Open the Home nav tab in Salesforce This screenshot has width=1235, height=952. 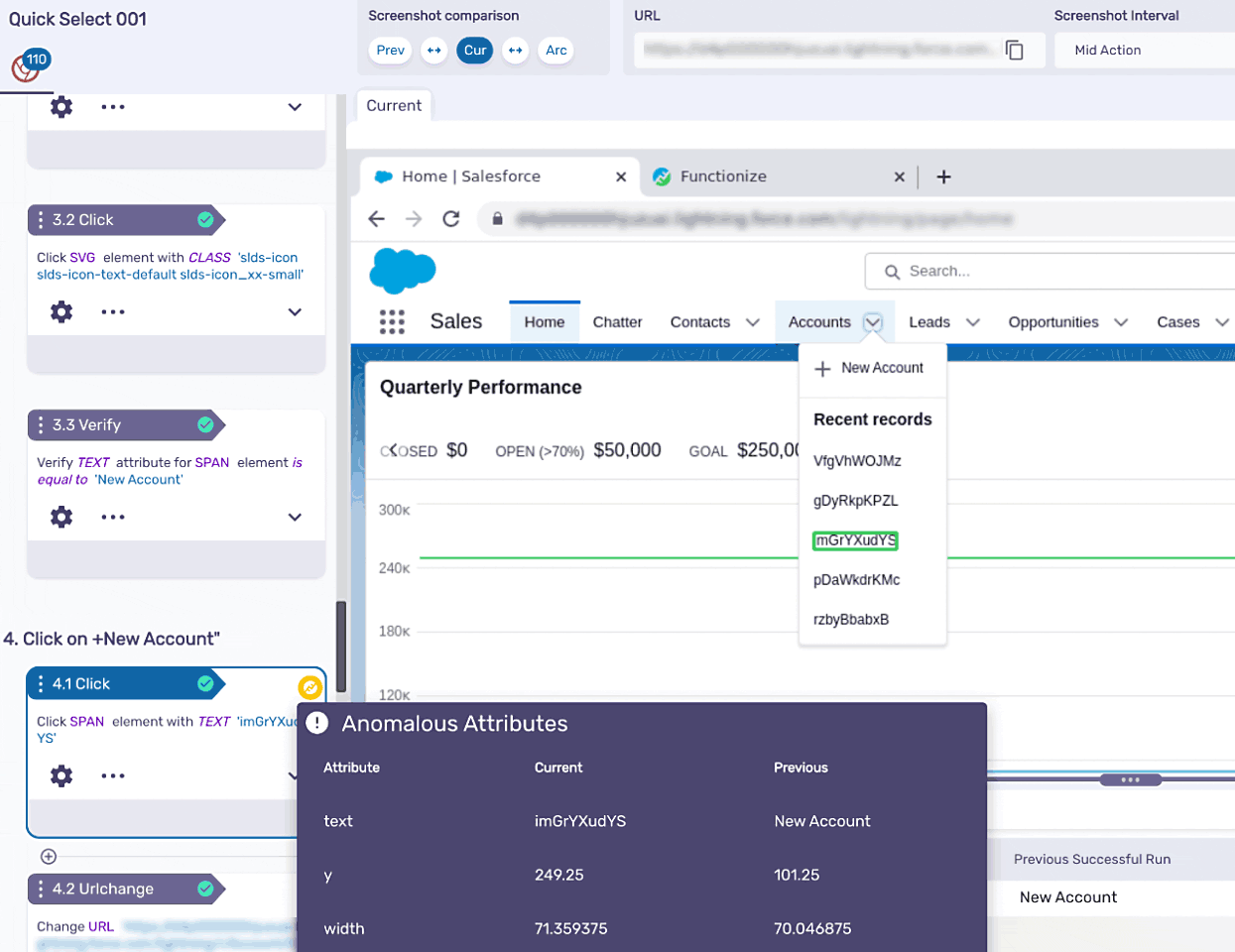pos(545,322)
